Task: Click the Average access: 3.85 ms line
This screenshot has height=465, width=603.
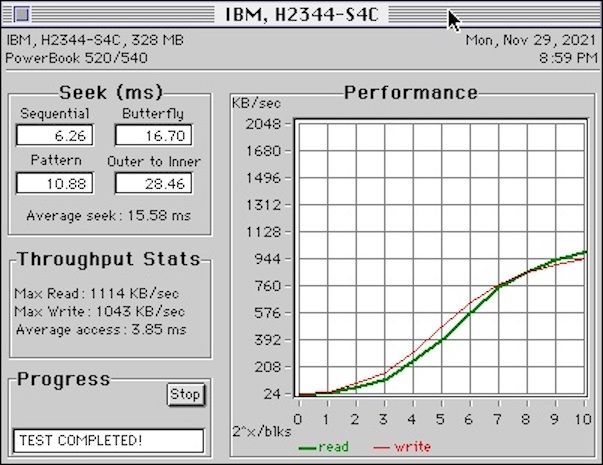Action: click(x=101, y=330)
